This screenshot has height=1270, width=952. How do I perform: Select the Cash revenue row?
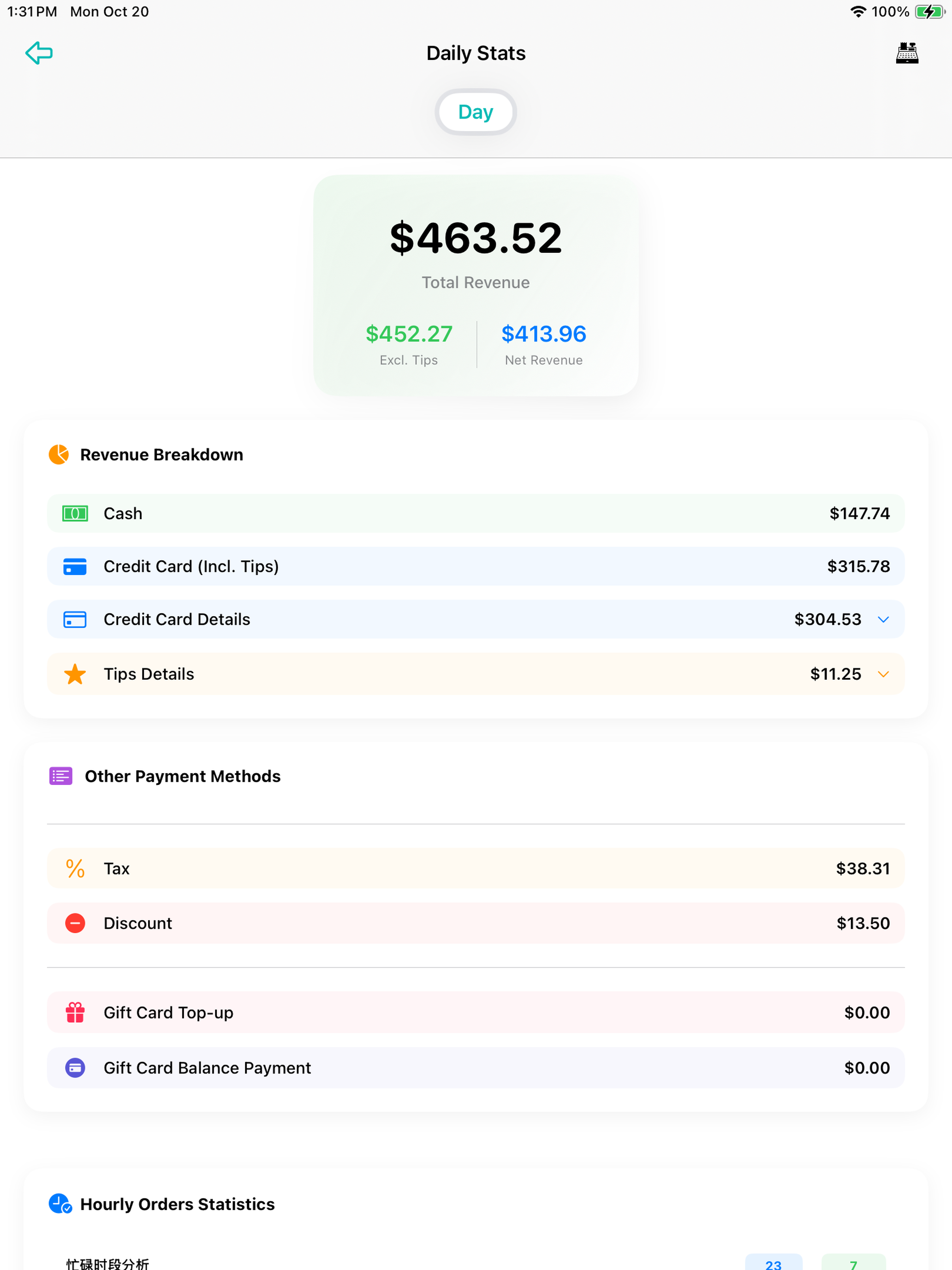pos(476,513)
